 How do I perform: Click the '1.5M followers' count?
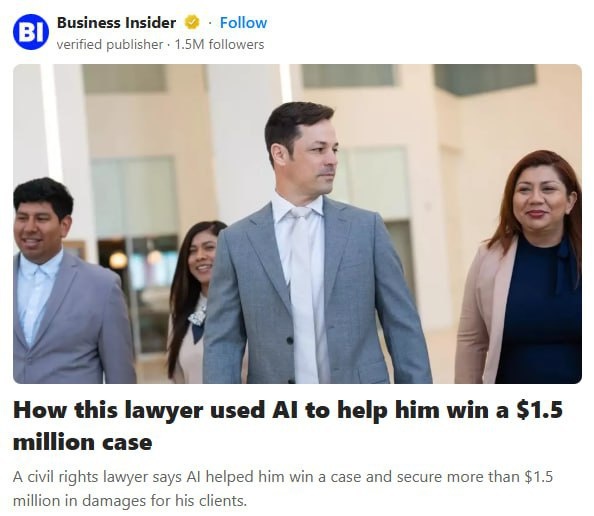click(219, 45)
